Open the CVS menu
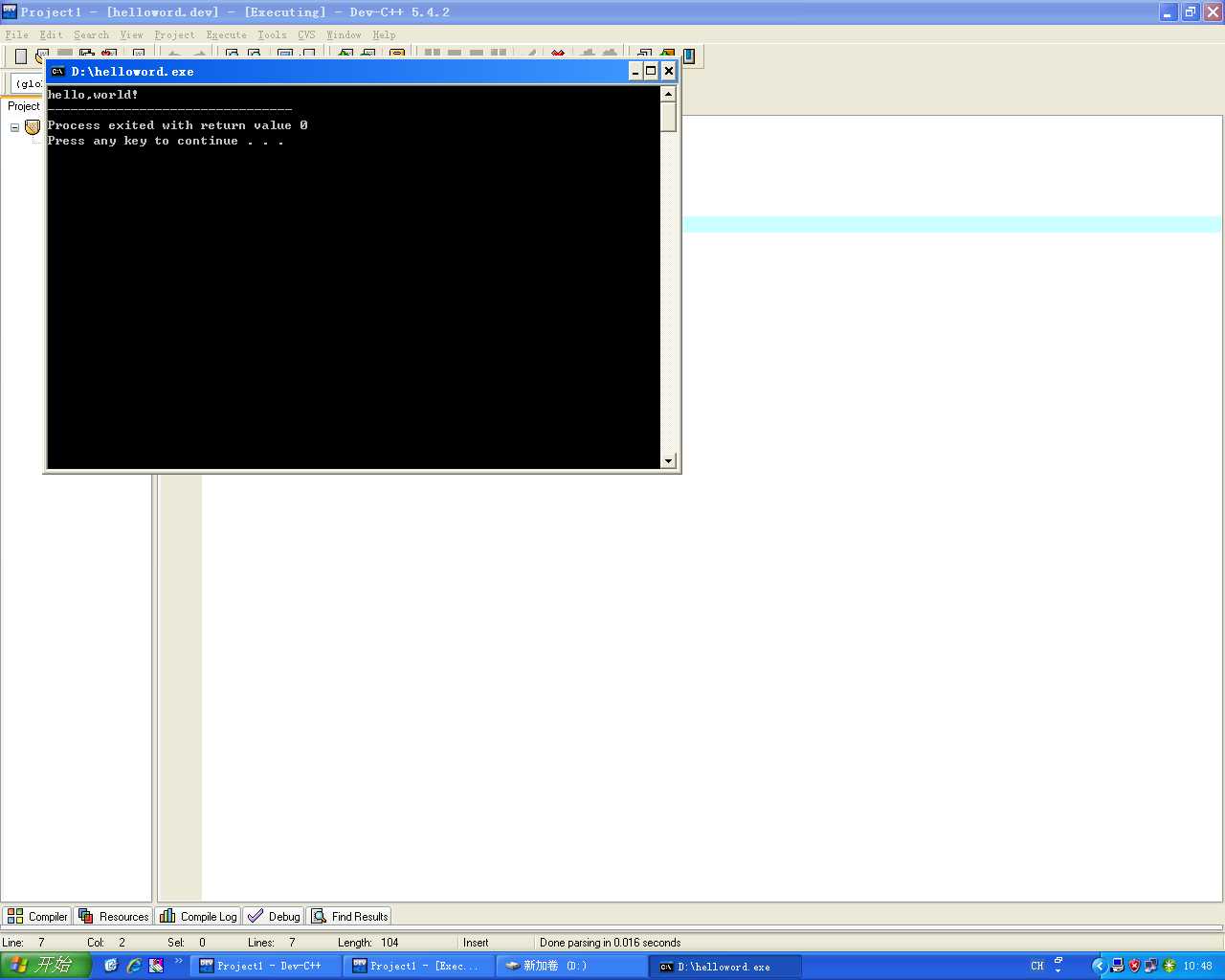This screenshot has width=1225, height=980. 306,34
